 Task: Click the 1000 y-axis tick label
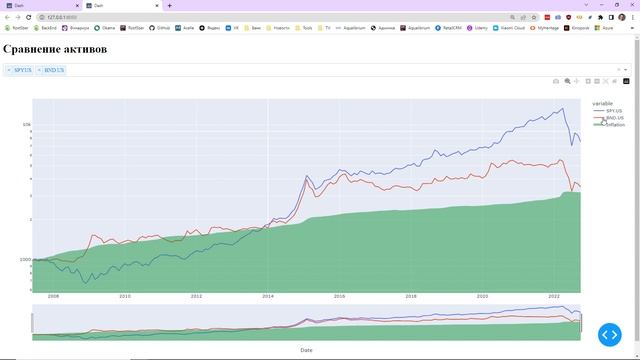coord(25,259)
